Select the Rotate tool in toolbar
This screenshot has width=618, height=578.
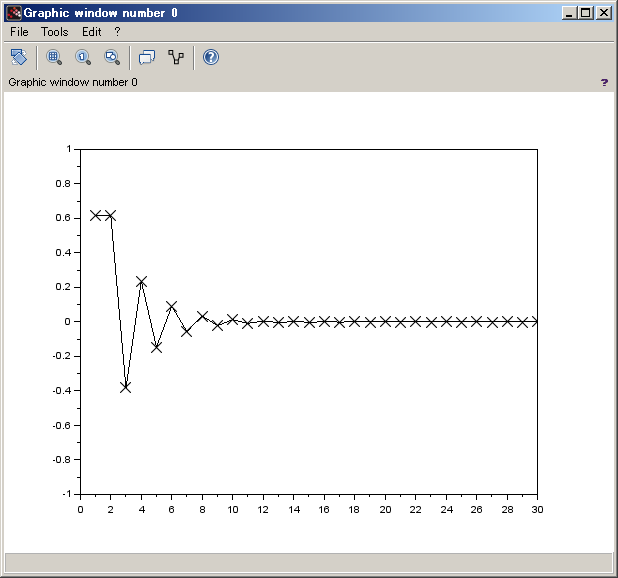point(19,57)
